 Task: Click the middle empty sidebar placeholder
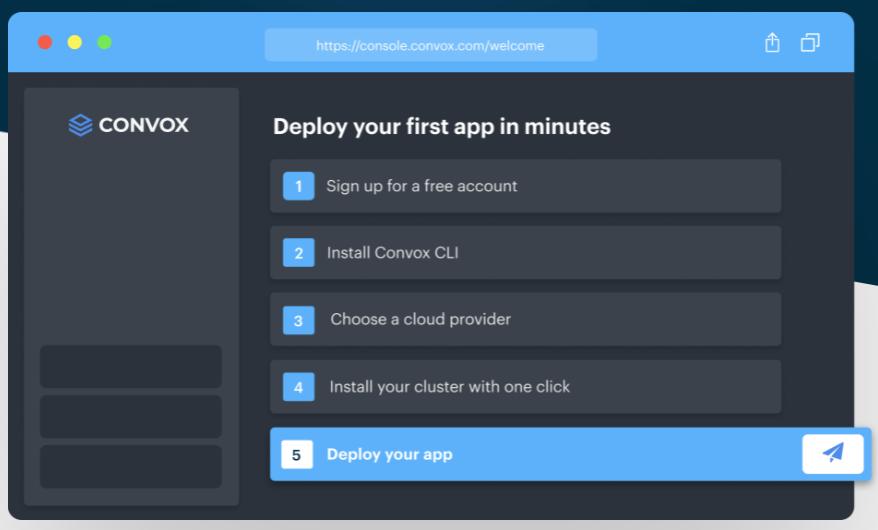coord(130,416)
